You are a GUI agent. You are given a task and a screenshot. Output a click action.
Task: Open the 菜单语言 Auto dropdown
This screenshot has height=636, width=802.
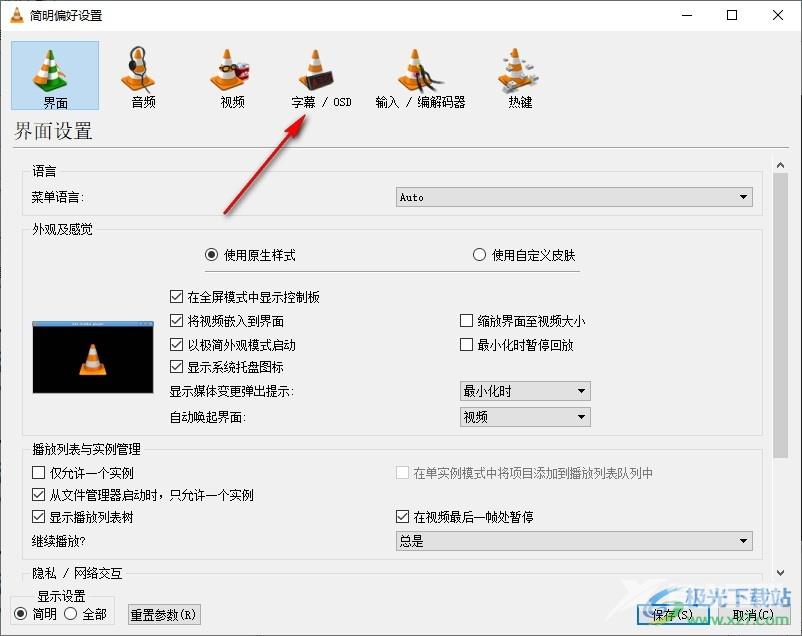574,197
